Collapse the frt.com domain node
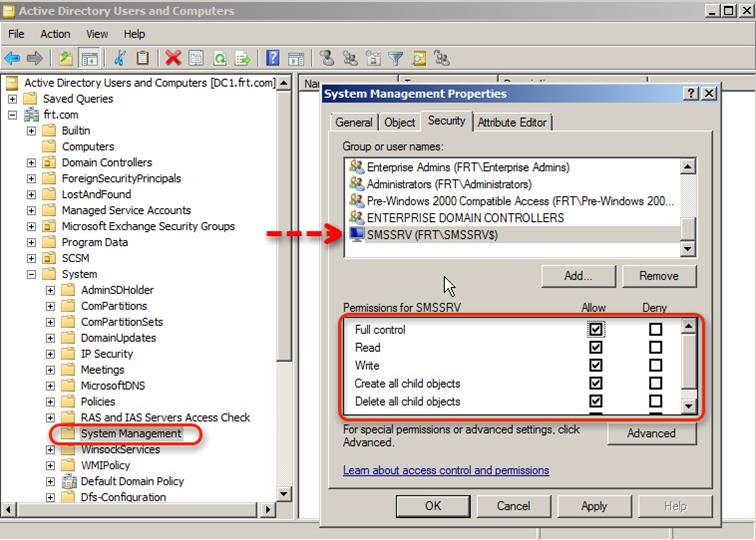The width and height of the screenshot is (756, 540). pyautogui.click(x=13, y=115)
